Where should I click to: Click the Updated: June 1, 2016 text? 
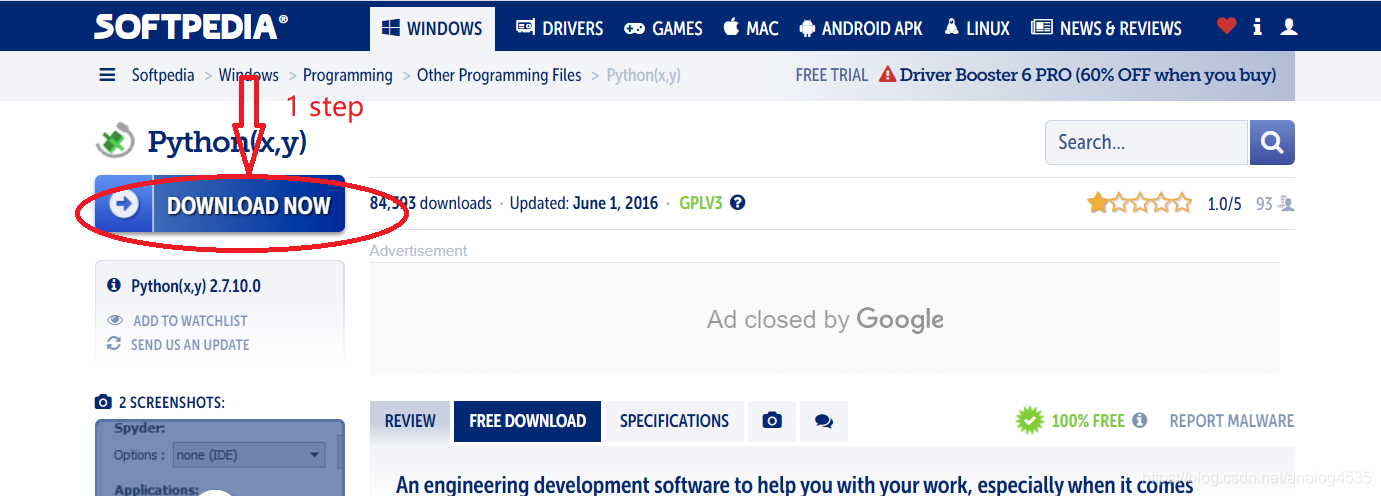point(584,203)
